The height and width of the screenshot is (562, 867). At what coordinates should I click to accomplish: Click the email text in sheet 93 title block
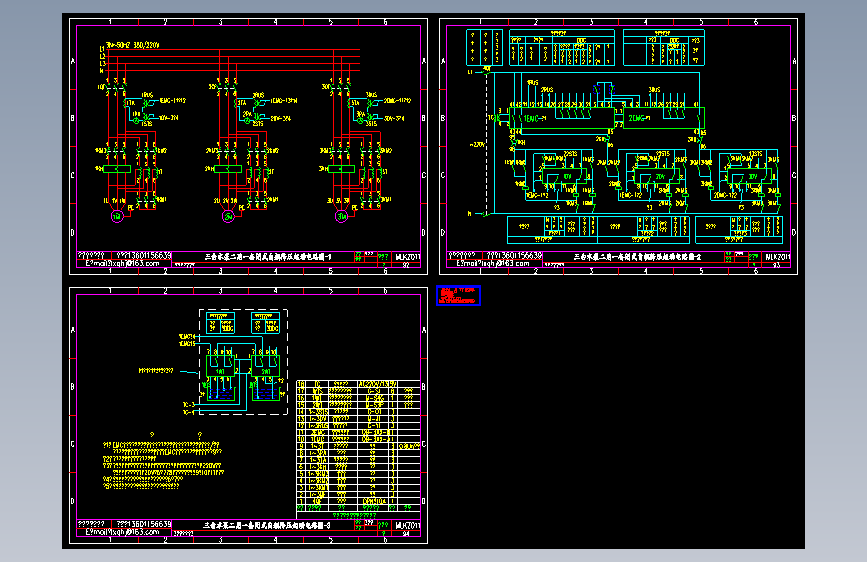(493, 263)
